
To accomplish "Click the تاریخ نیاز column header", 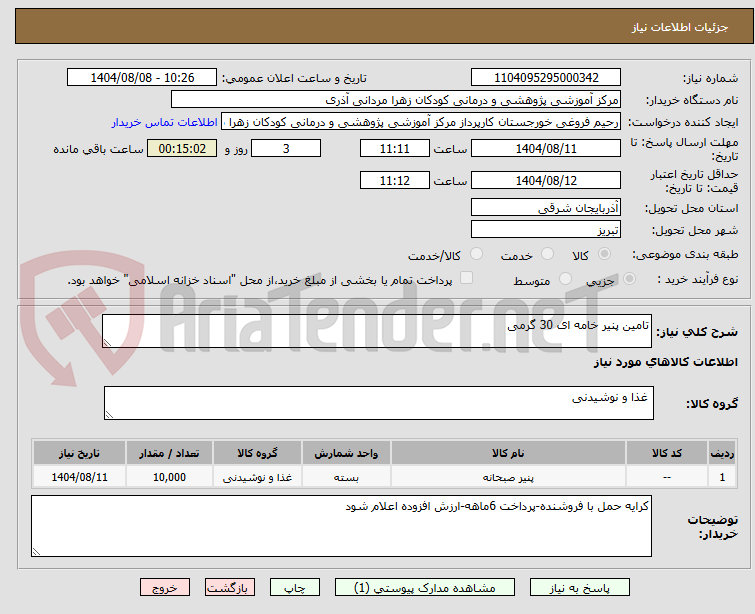I will pyautogui.click(x=79, y=453).
